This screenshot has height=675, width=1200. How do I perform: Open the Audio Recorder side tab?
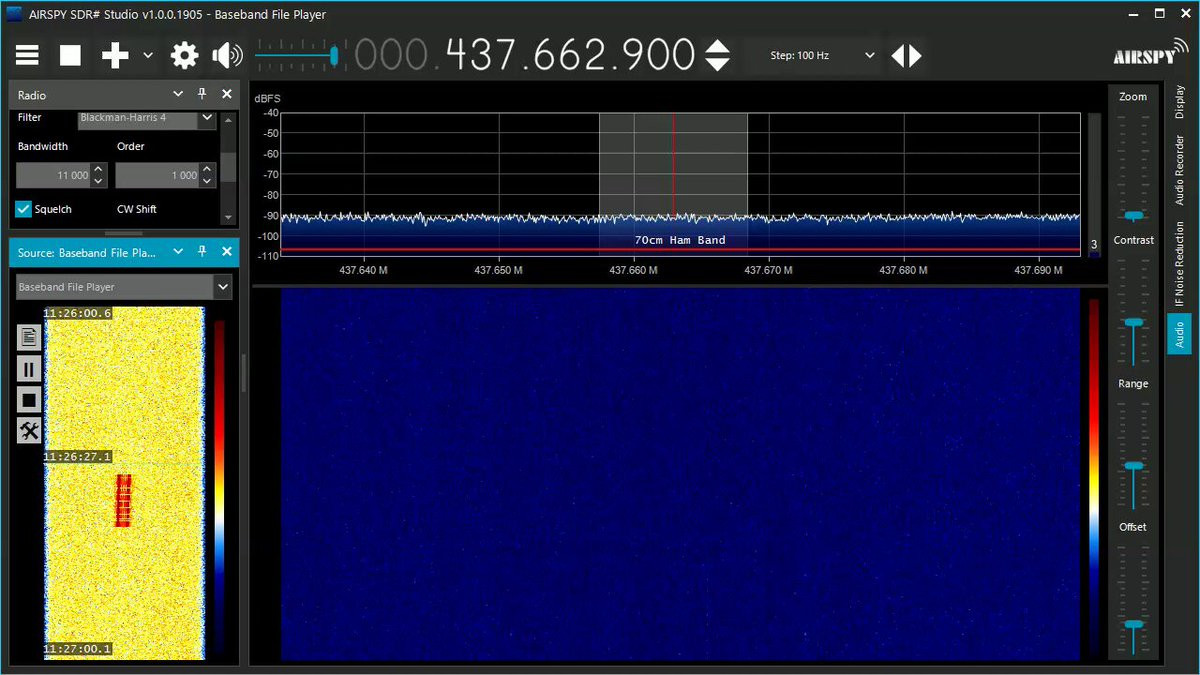pyautogui.click(x=1179, y=170)
